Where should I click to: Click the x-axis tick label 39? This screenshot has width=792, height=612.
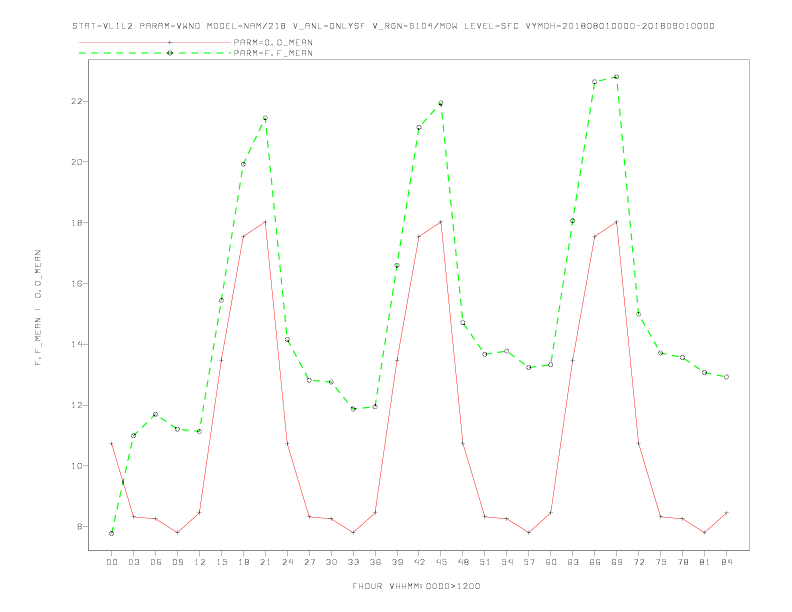[x=397, y=562]
